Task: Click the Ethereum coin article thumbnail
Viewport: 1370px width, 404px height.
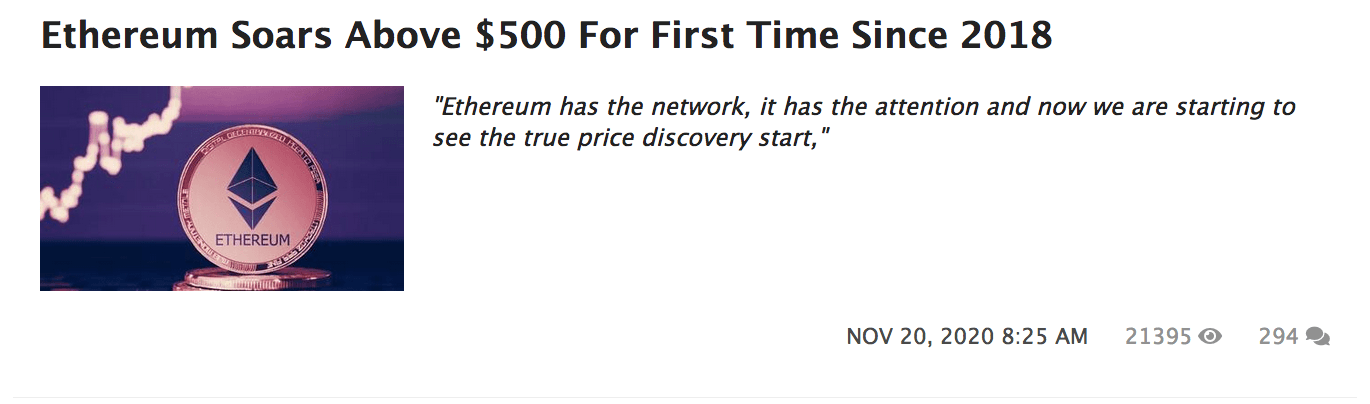Action: pos(221,188)
